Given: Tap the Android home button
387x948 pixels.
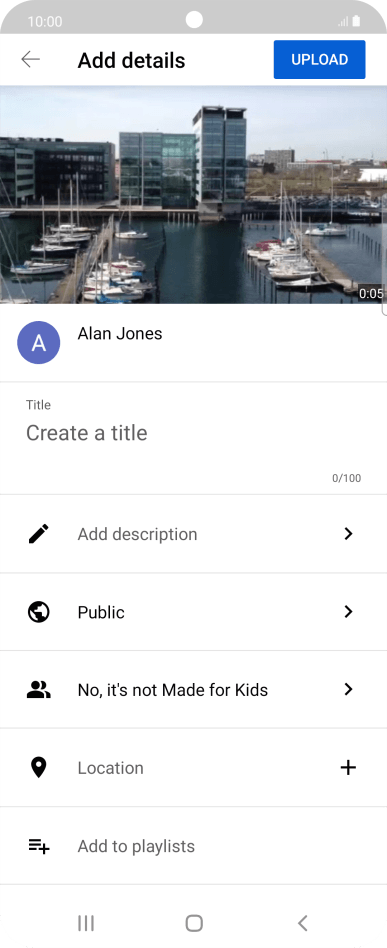Looking at the screenshot, I should tap(194, 923).
